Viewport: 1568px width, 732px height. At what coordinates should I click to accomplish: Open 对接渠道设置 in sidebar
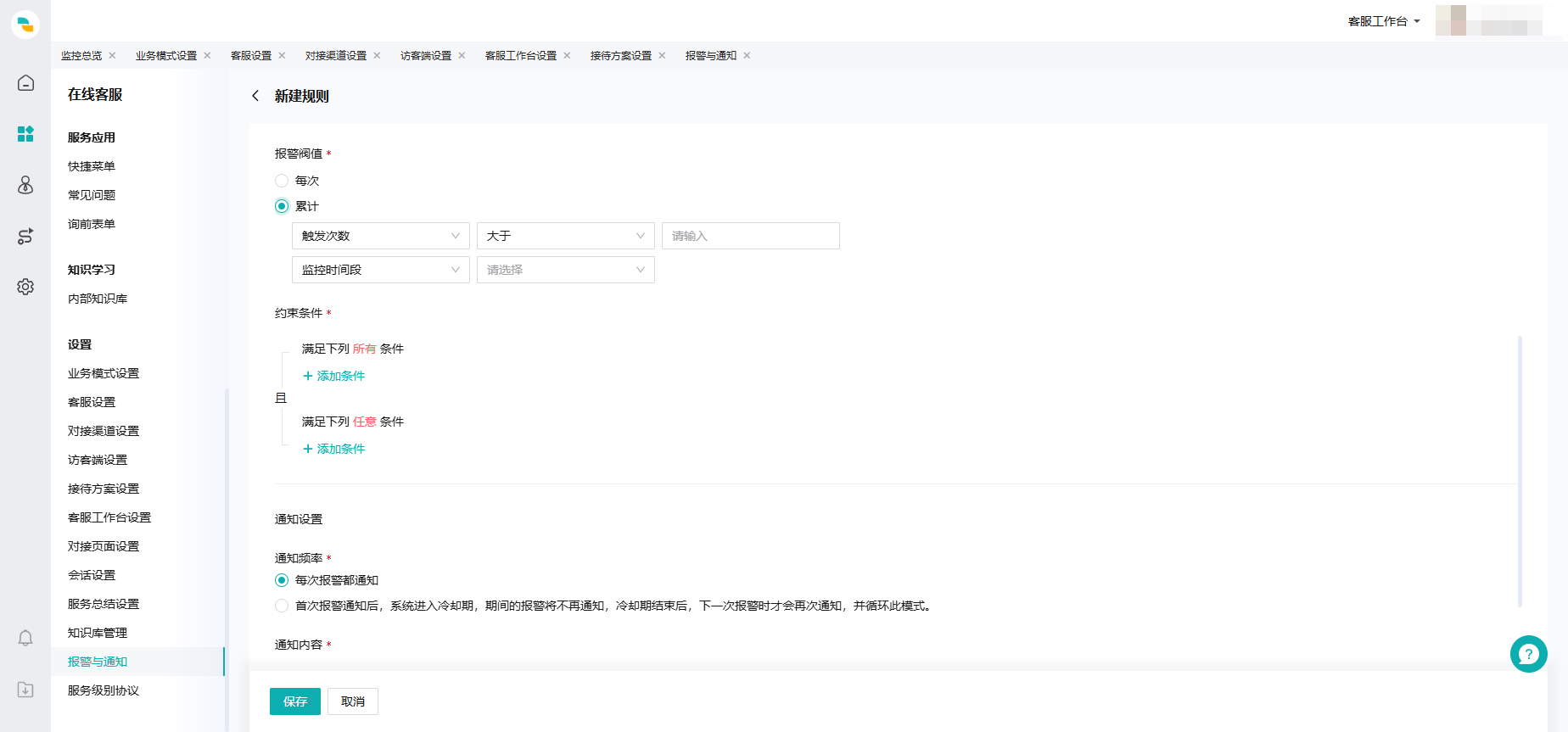pos(104,431)
